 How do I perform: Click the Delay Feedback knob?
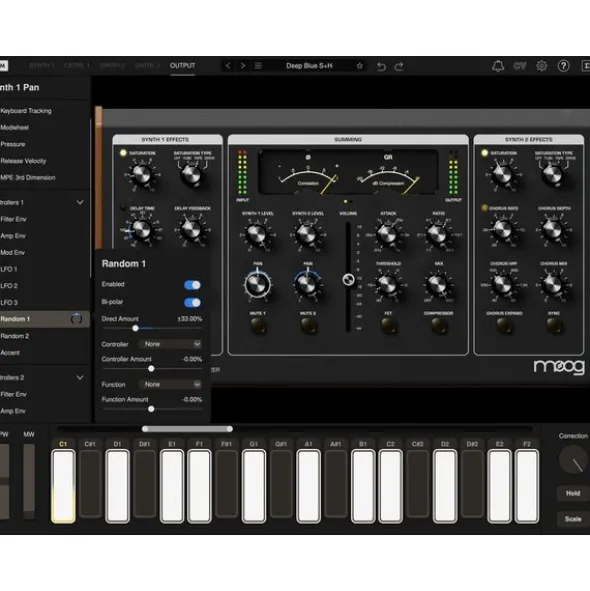pyautogui.click(x=191, y=230)
